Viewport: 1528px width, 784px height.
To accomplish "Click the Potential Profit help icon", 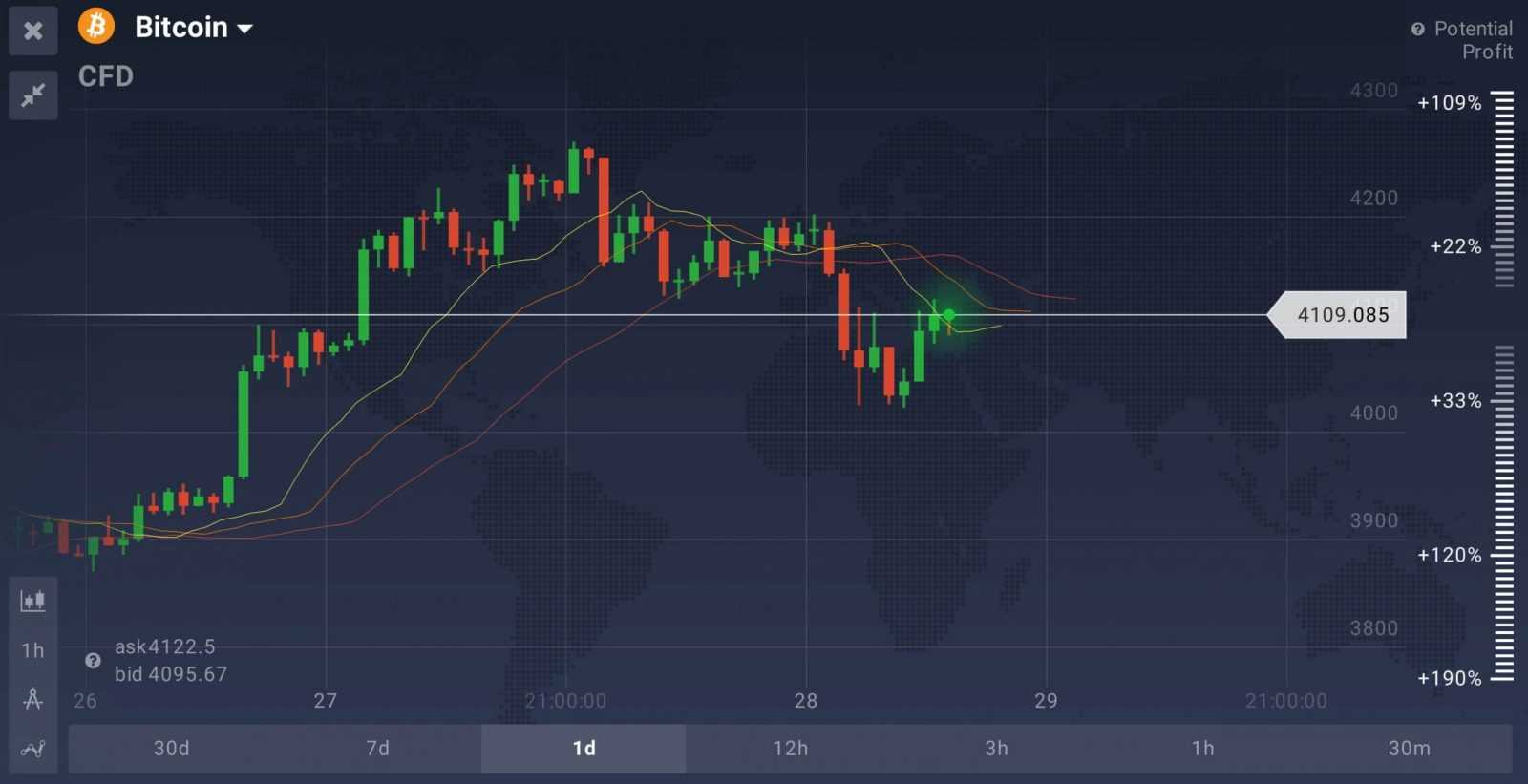I will 1417,30.
